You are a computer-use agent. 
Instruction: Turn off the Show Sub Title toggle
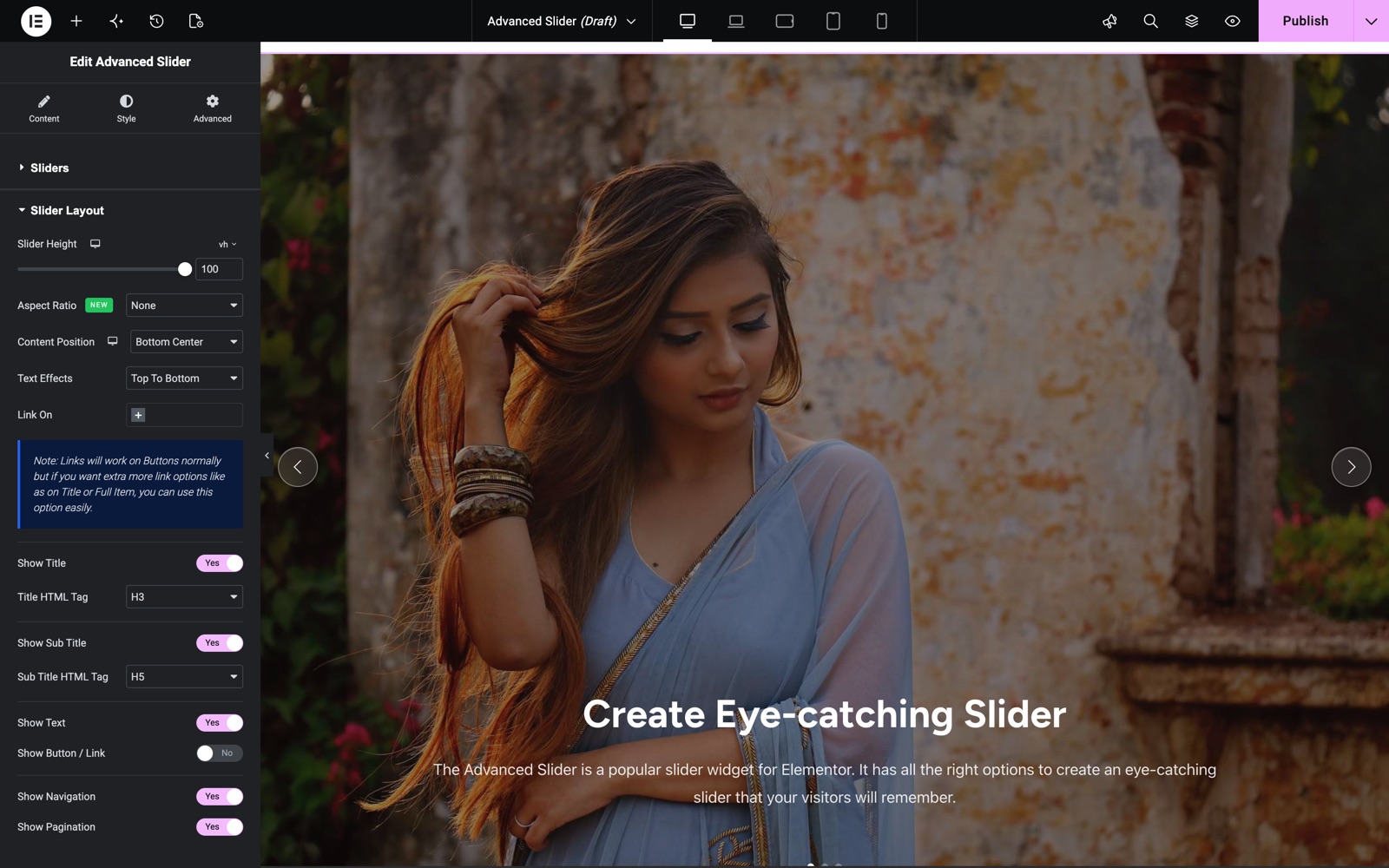[220, 643]
